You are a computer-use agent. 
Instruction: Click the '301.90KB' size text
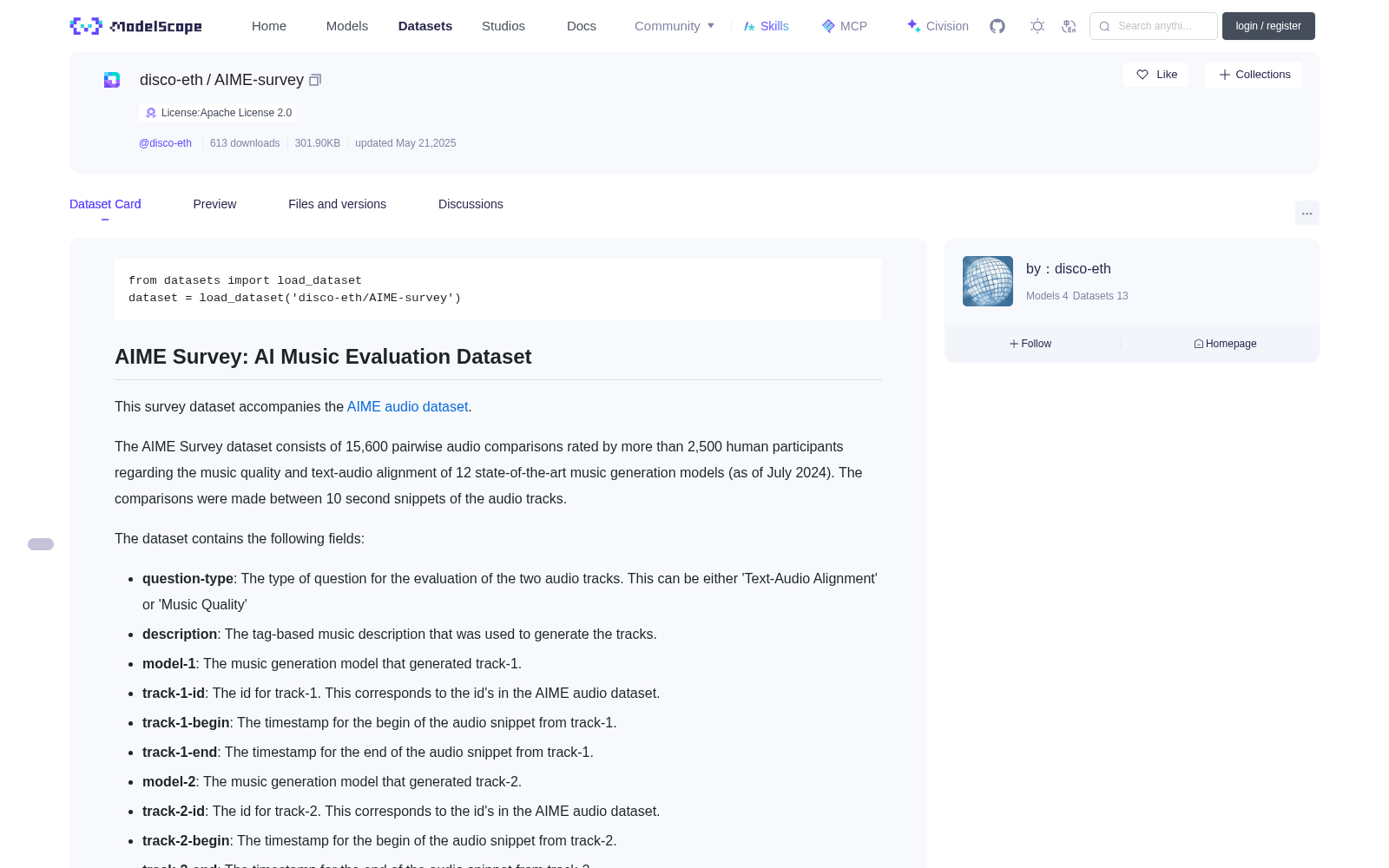click(318, 143)
